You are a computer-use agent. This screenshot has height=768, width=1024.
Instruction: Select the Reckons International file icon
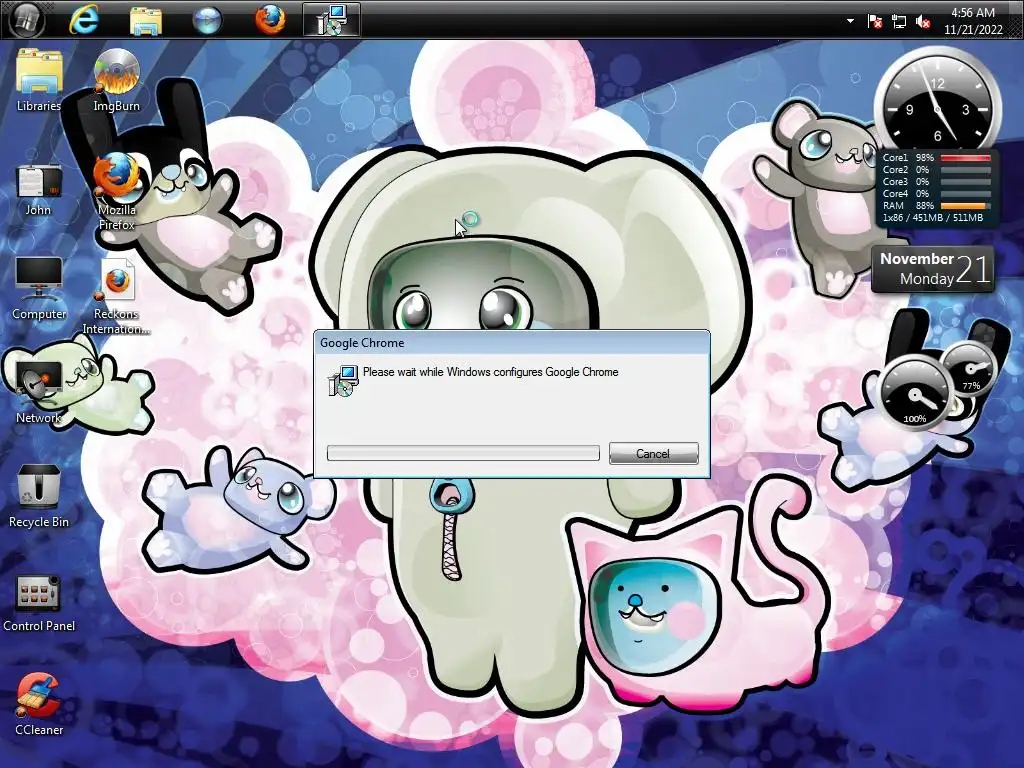116,296
